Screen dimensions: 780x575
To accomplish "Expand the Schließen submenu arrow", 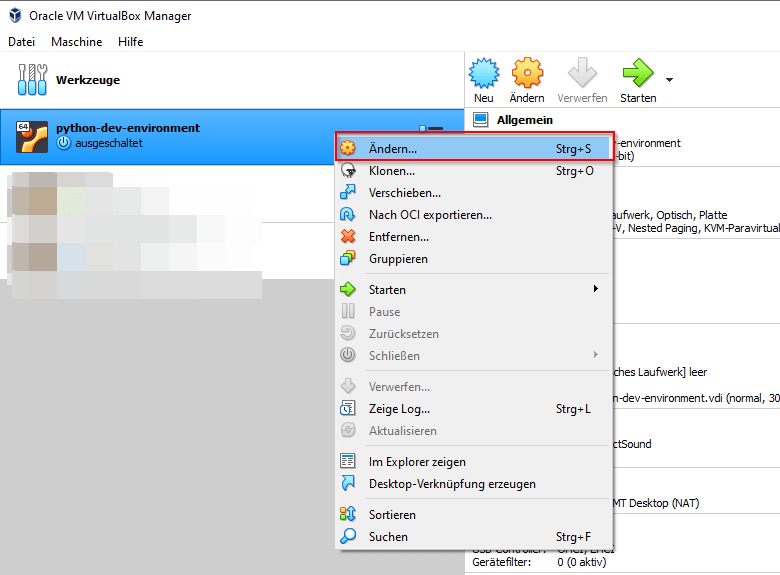I will pos(595,355).
